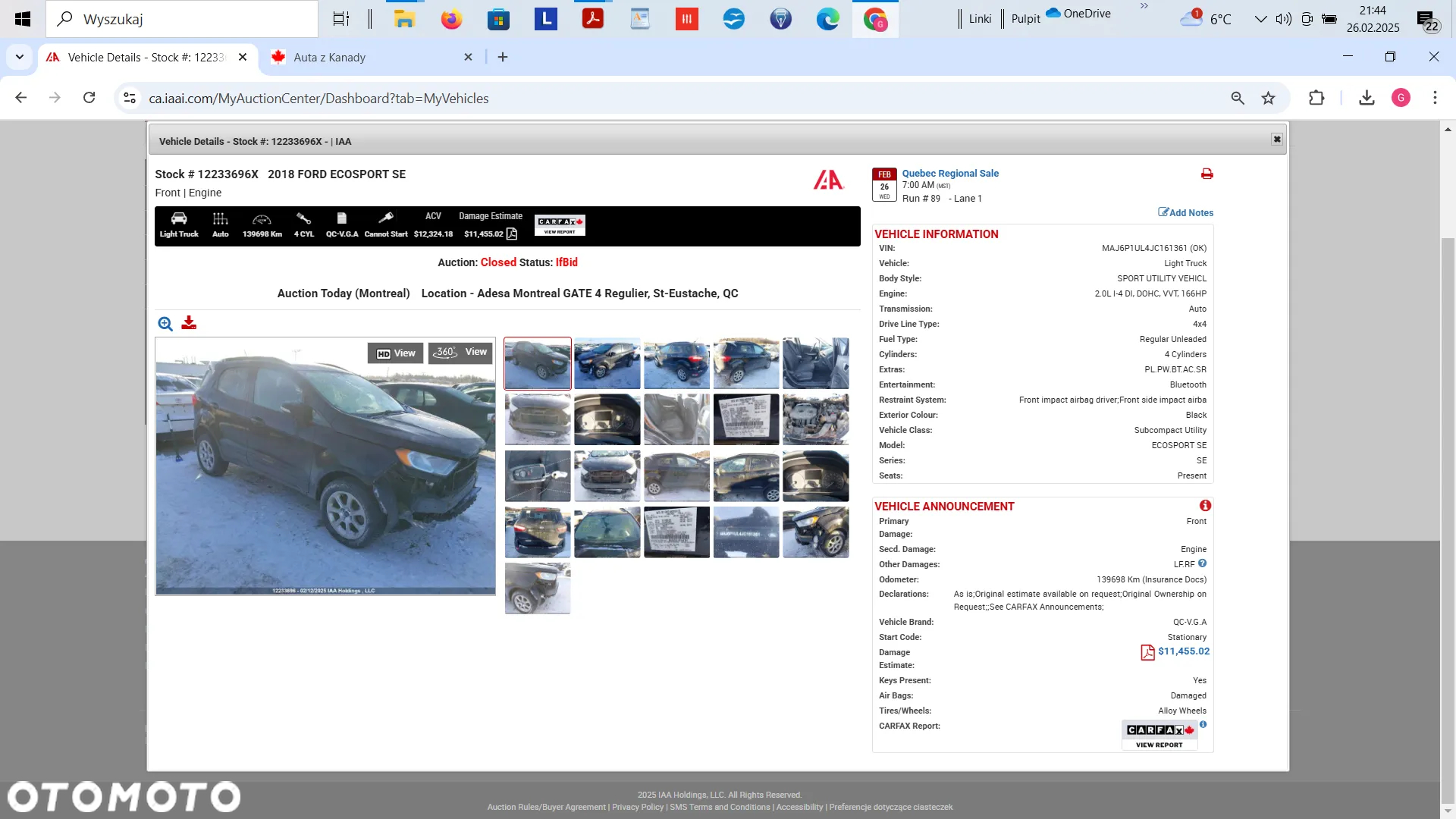Open the Accessibility footer link
Image resolution: width=1456 pixels, height=819 pixels.
(x=799, y=807)
